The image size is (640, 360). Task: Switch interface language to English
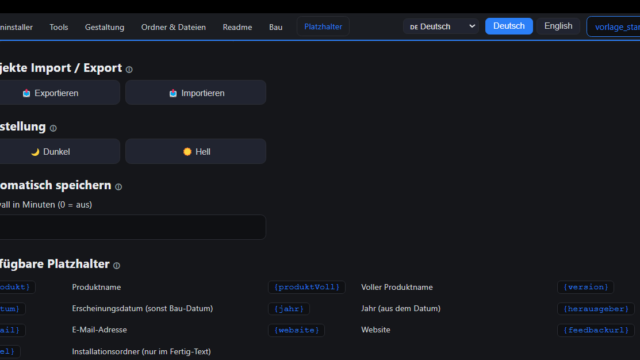click(558, 26)
